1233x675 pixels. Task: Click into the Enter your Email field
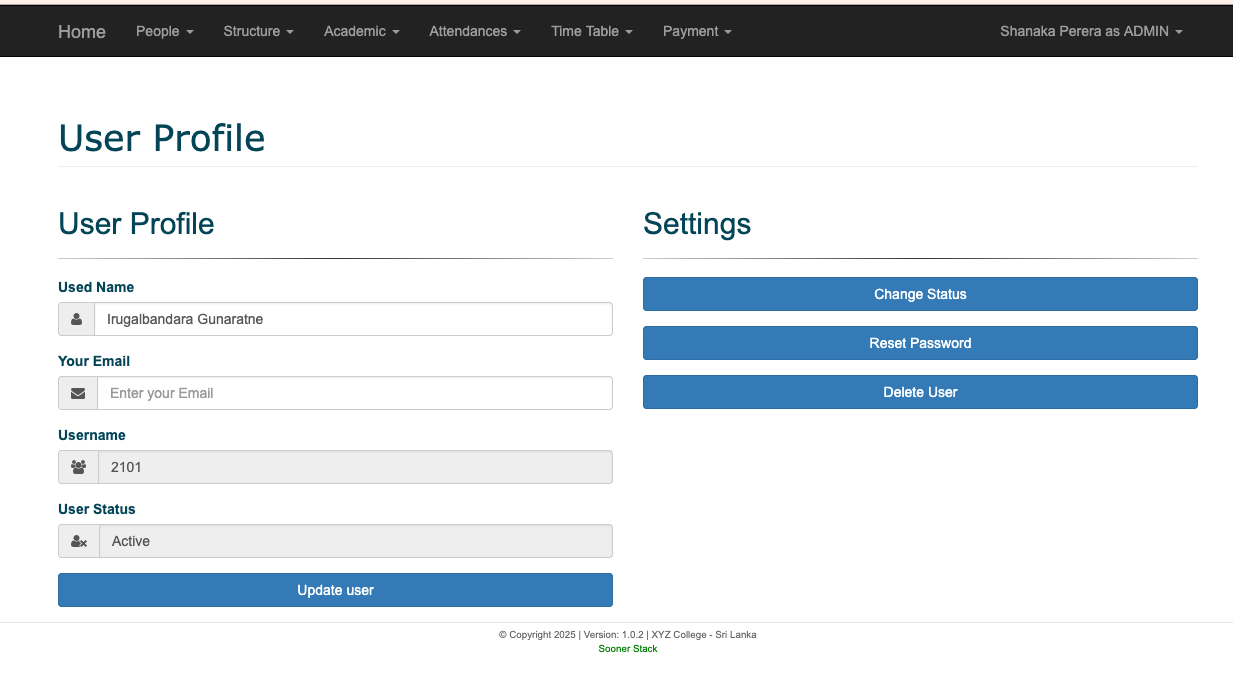tap(354, 393)
